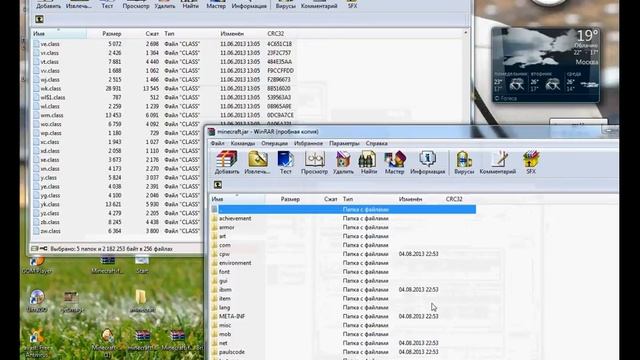
Task: Open Справка menu in minecraft.jar window
Action: click(x=377, y=144)
